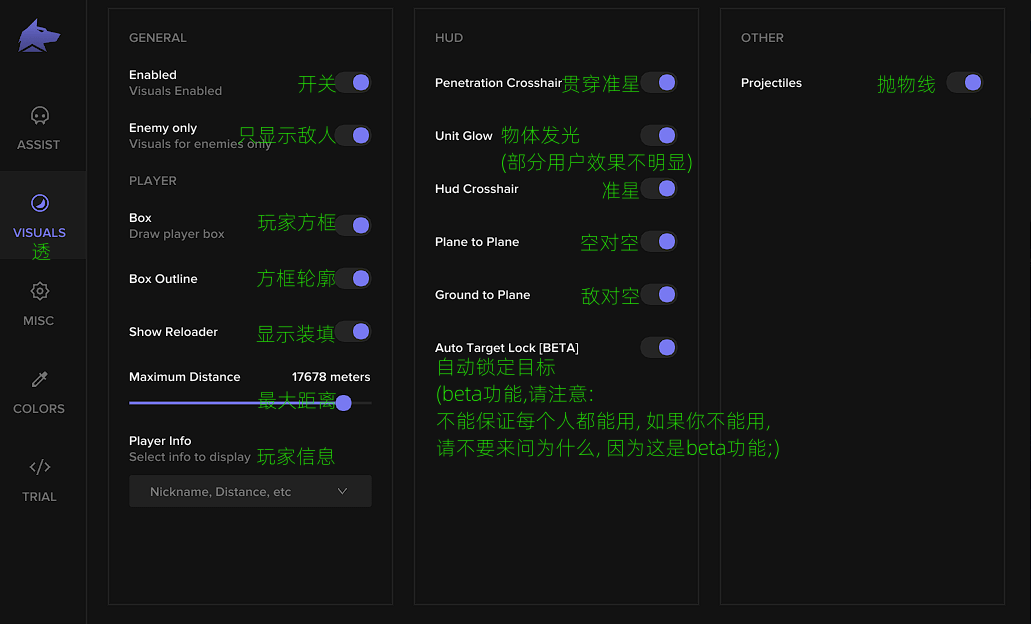This screenshot has width=1031, height=624.
Task: Toggle Unit Glow switch
Action: click(x=659, y=136)
